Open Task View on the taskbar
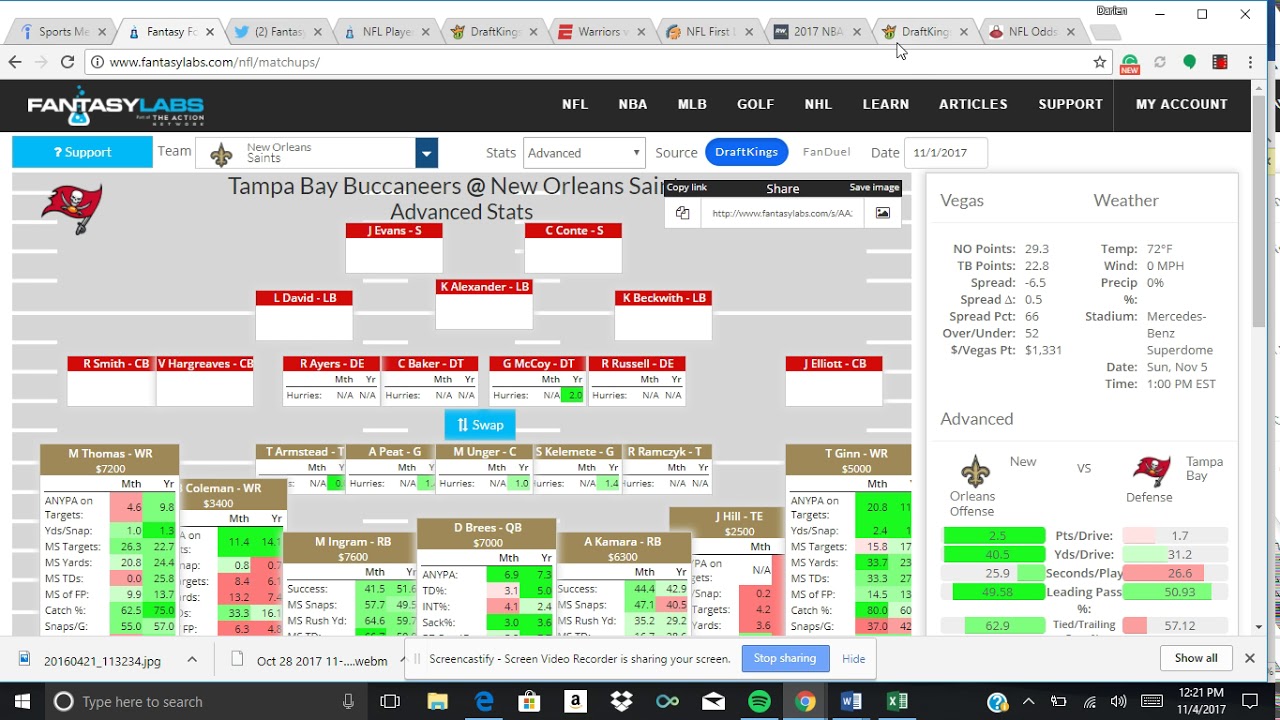1280x720 pixels. click(x=390, y=701)
